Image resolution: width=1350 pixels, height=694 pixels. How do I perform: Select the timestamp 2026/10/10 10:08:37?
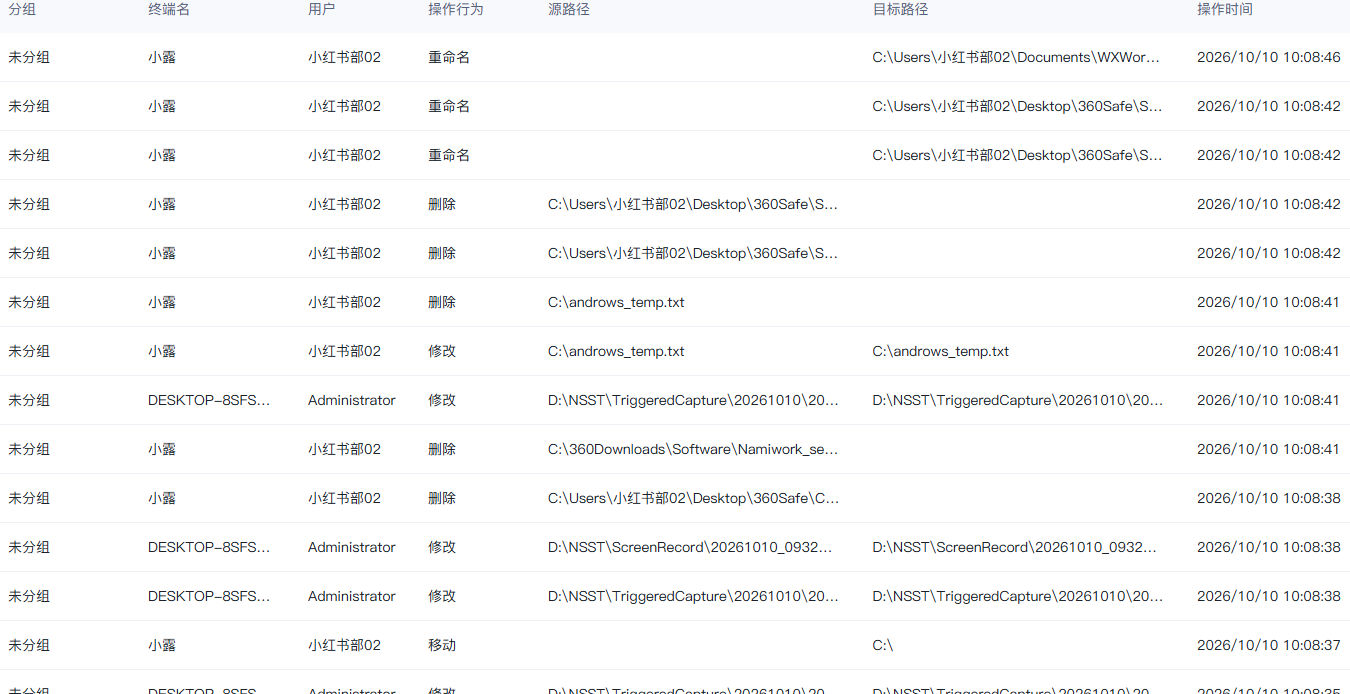[x=1268, y=645]
